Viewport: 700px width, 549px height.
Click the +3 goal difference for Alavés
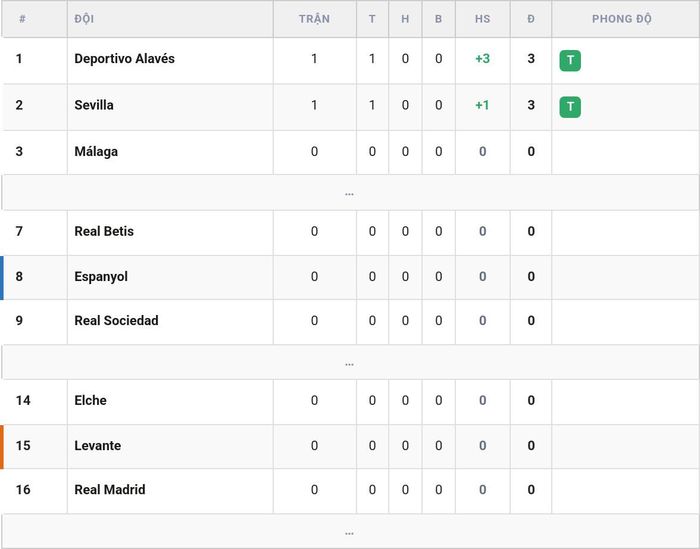483,59
